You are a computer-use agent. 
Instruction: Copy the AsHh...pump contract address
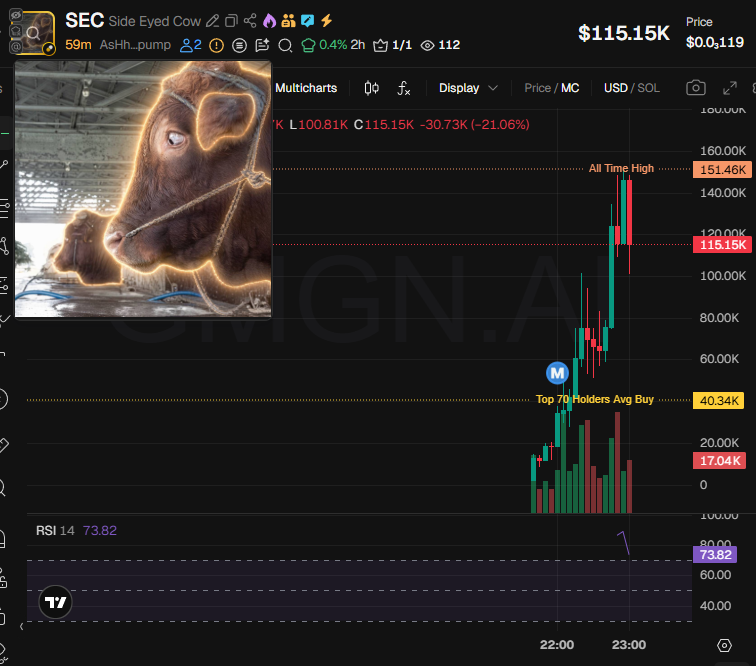coord(135,45)
